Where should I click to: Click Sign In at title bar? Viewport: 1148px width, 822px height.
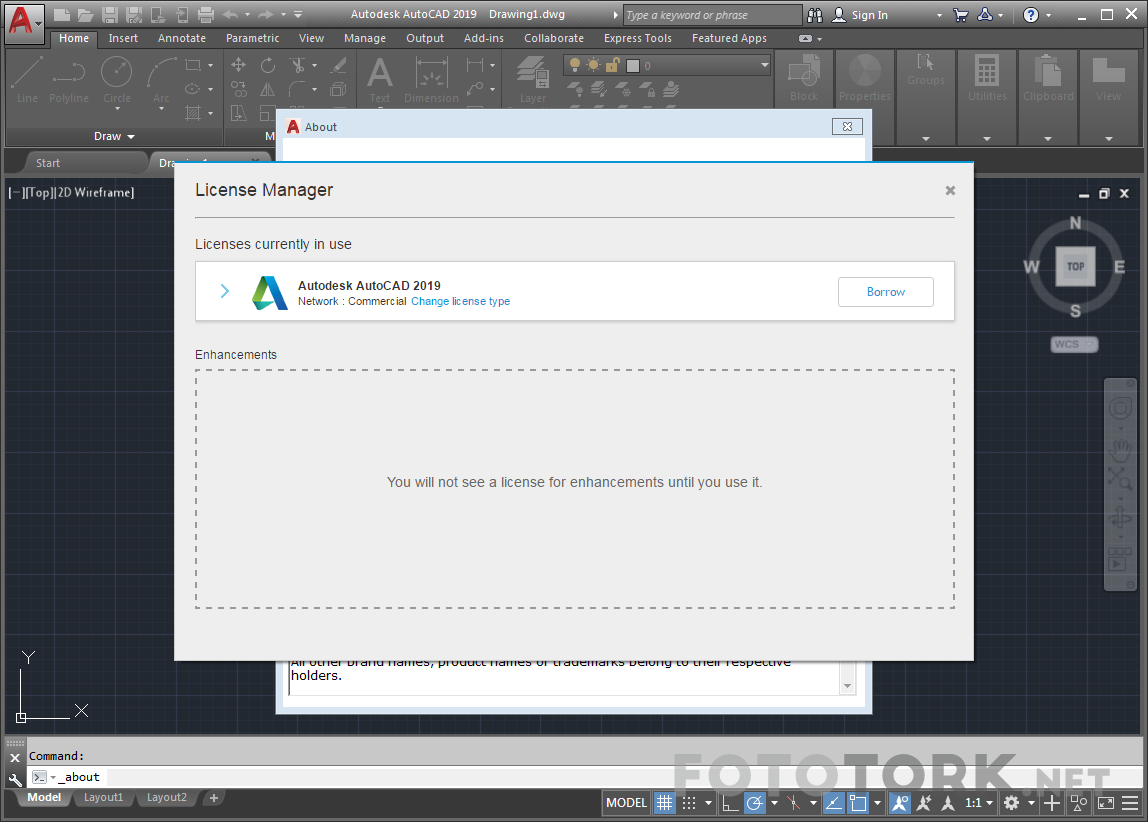click(x=870, y=15)
